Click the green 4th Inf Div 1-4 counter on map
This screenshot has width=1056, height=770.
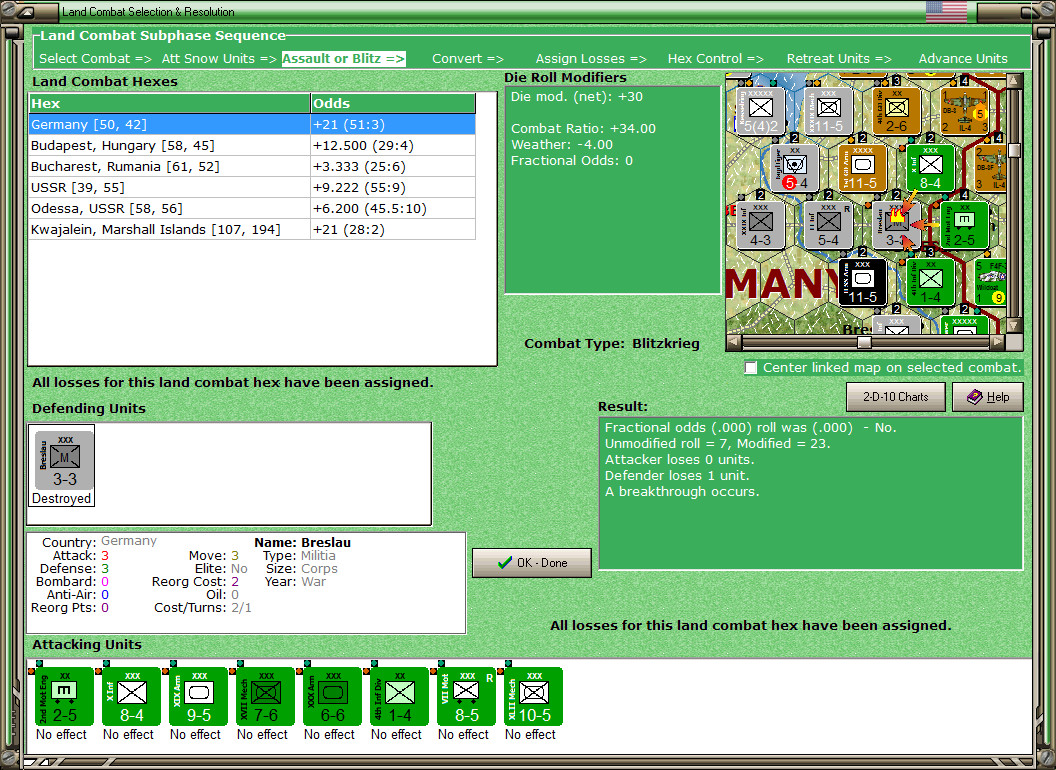point(930,282)
